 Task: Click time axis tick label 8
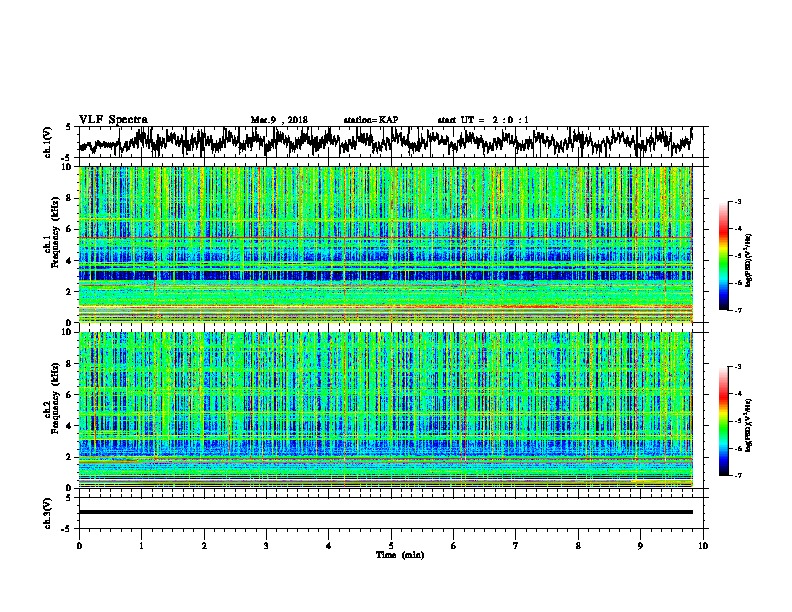[578, 546]
